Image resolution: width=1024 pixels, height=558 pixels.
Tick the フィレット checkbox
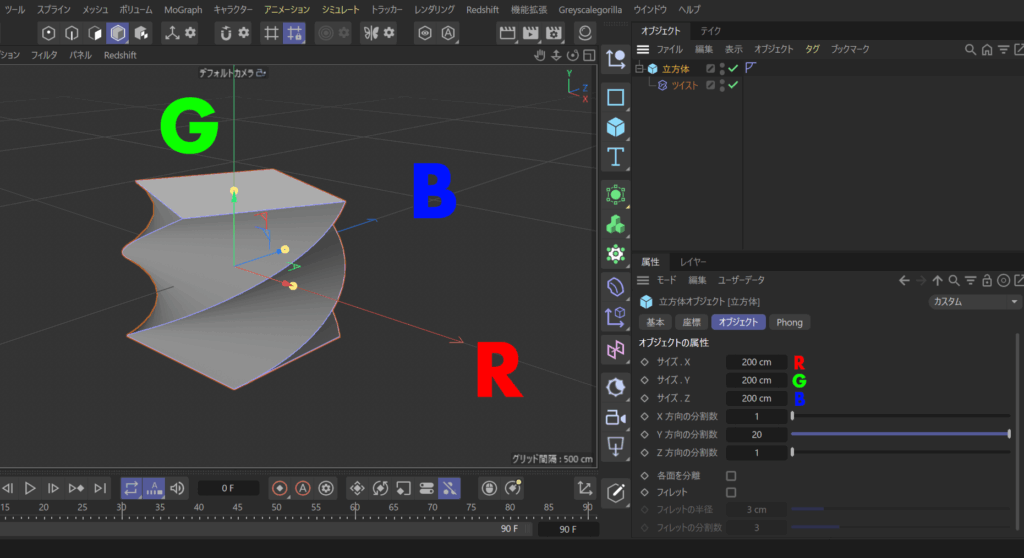[731, 492]
